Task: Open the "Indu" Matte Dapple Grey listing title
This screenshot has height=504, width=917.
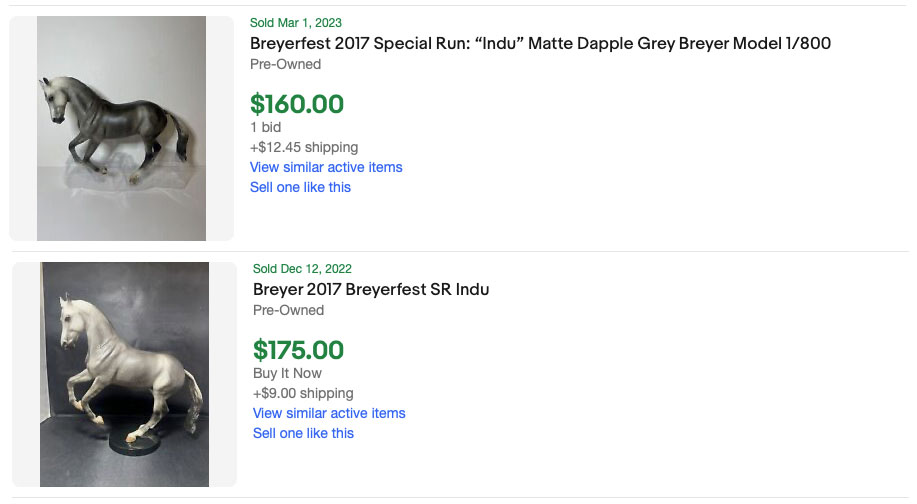Action: [x=540, y=43]
